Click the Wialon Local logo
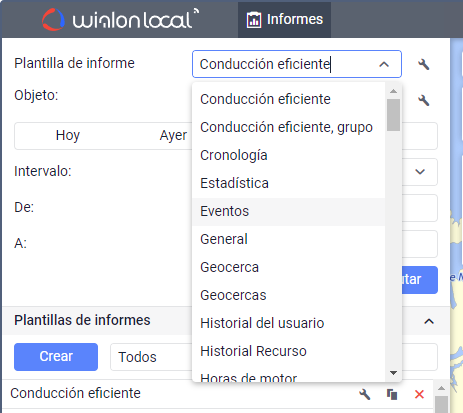 click(120, 20)
